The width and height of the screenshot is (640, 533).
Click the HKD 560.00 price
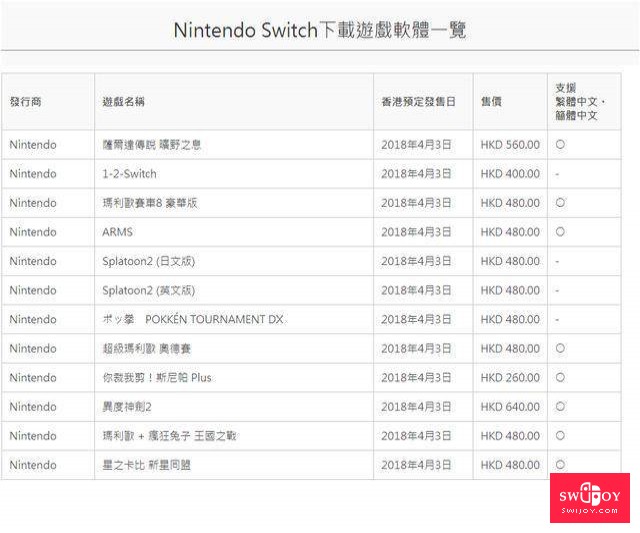[510, 145]
